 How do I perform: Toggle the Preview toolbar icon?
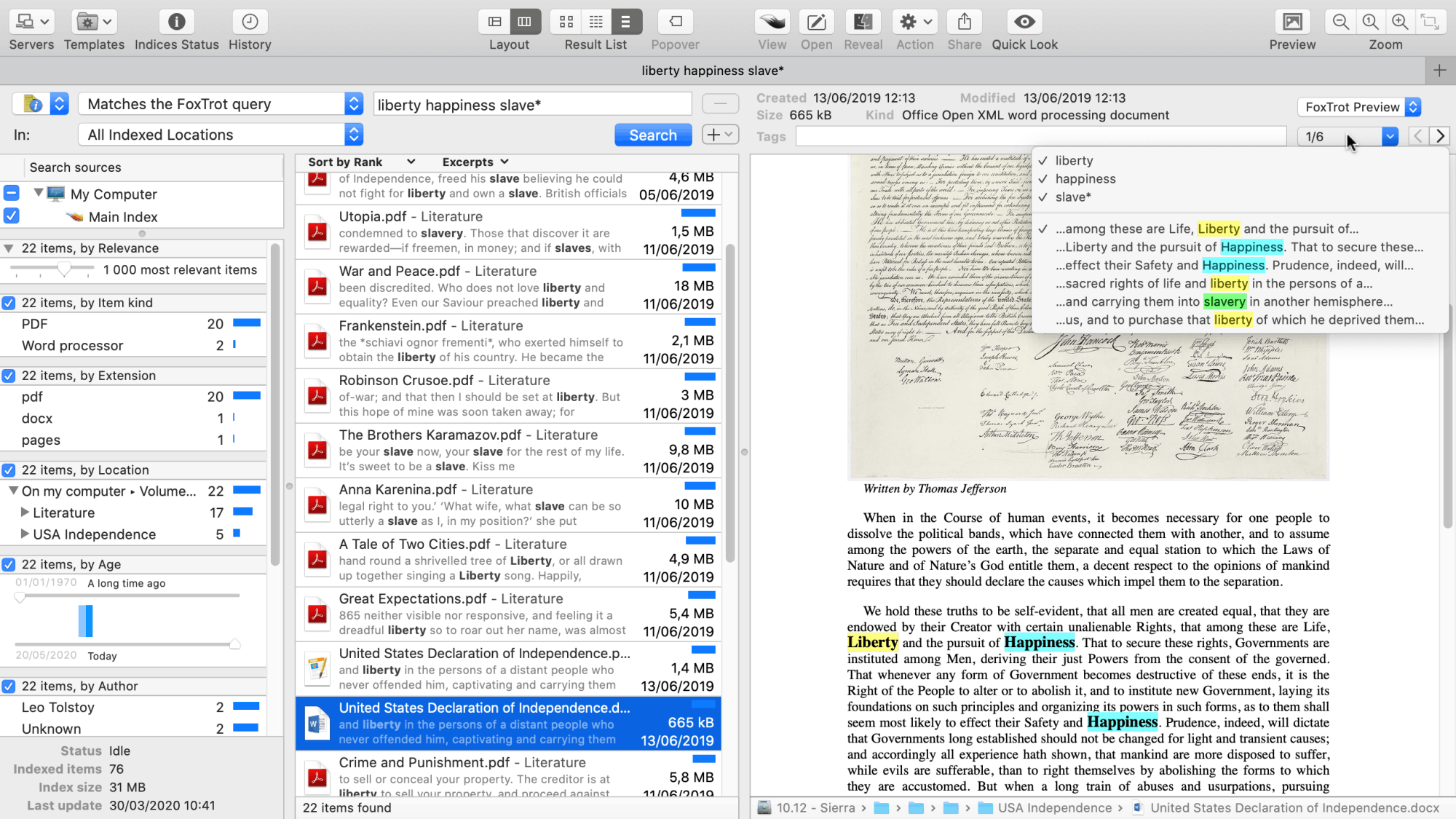[x=1292, y=22]
